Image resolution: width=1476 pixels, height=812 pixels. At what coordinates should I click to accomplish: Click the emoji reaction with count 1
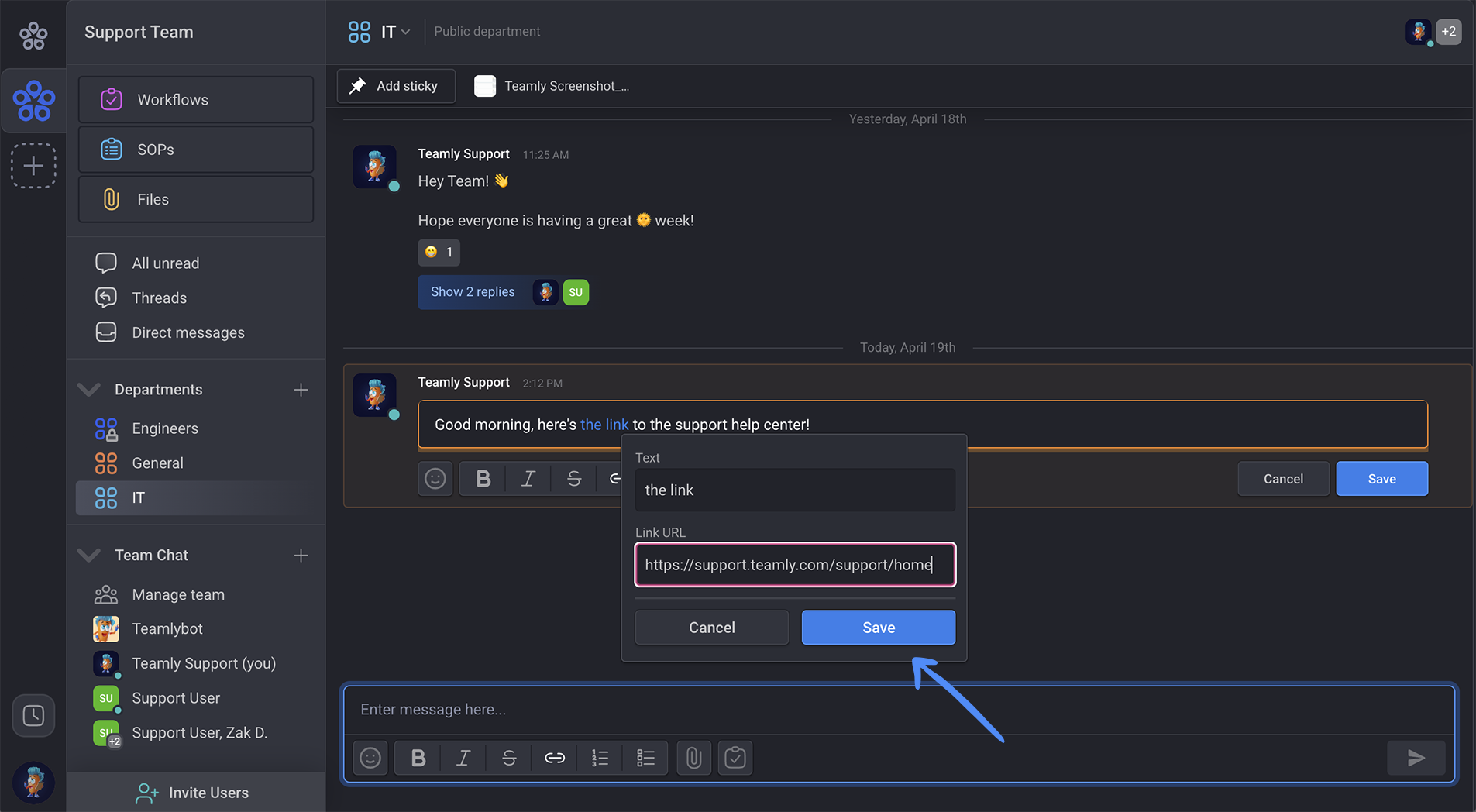click(x=439, y=252)
